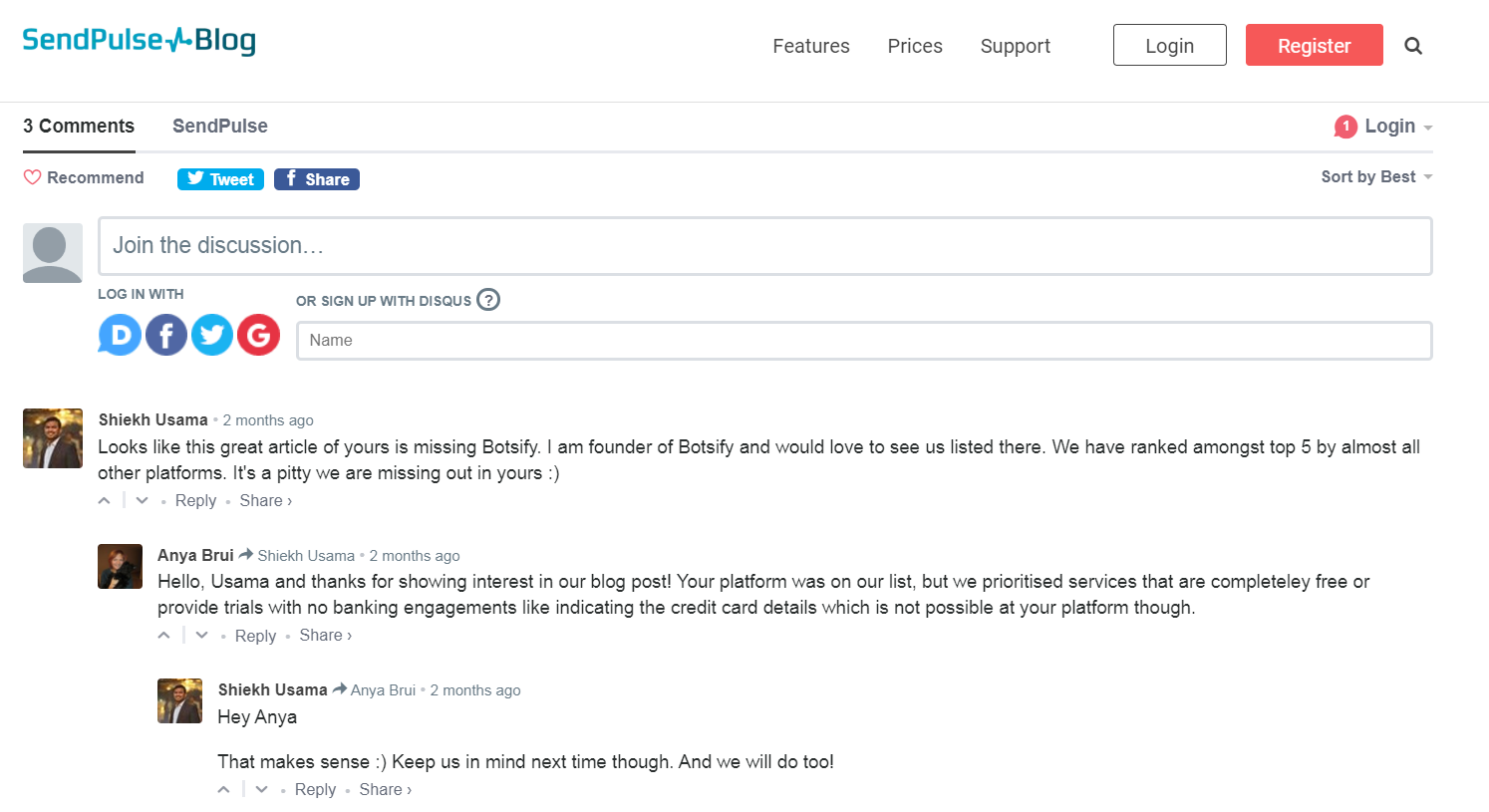Click the heart Recommend button
This screenshot has width=1489, height=812.
pos(84,177)
